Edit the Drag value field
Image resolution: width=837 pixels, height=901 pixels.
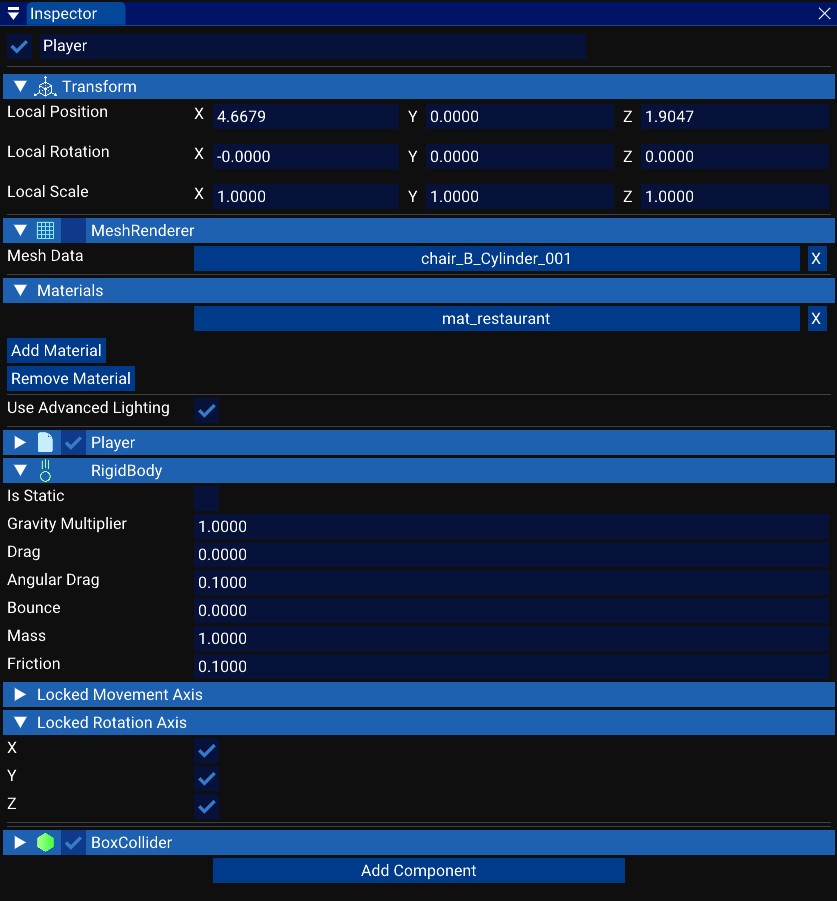(511, 555)
